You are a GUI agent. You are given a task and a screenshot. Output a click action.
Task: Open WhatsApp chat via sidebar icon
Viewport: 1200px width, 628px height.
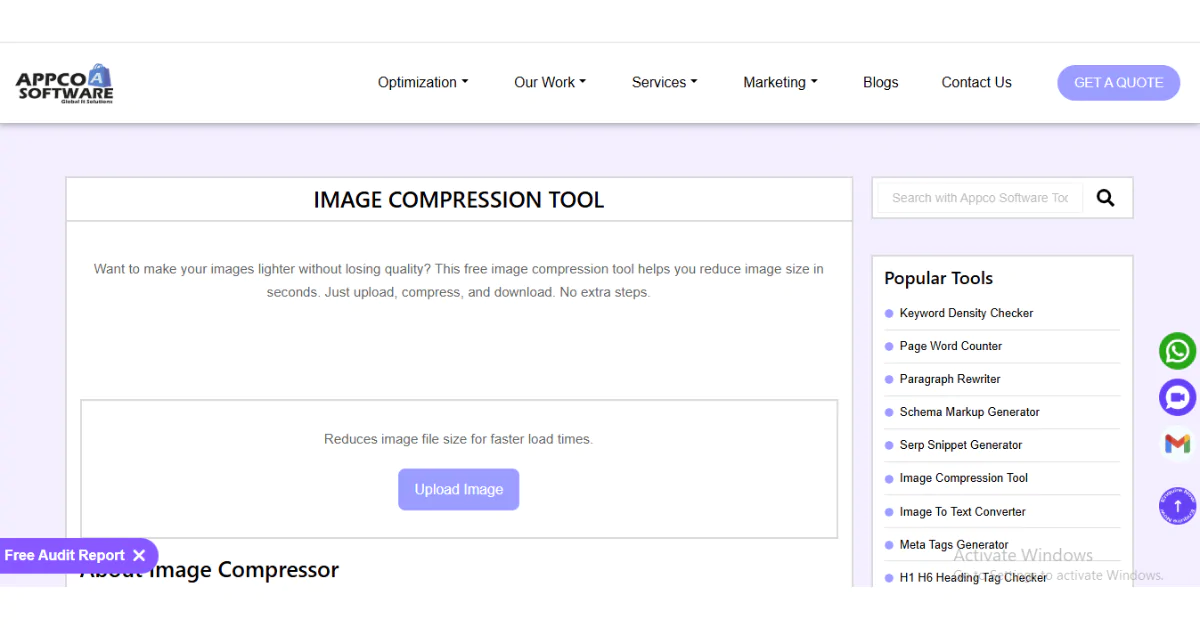pyautogui.click(x=1177, y=351)
